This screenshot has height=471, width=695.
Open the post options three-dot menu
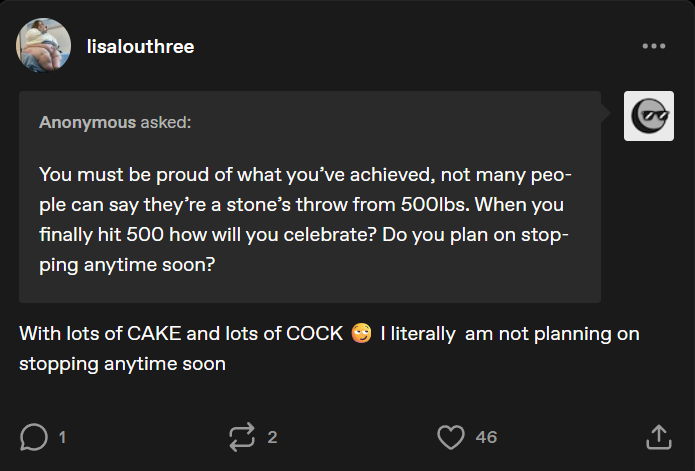pyautogui.click(x=653, y=46)
